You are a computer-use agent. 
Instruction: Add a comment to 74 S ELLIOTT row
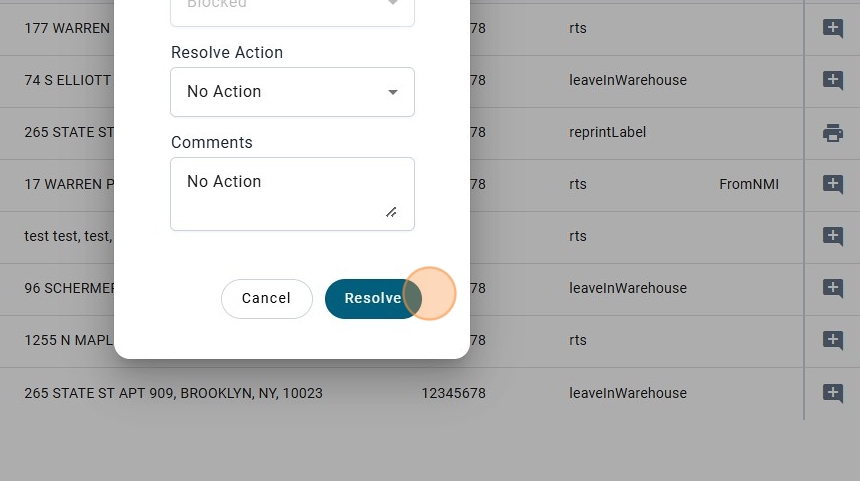click(833, 80)
